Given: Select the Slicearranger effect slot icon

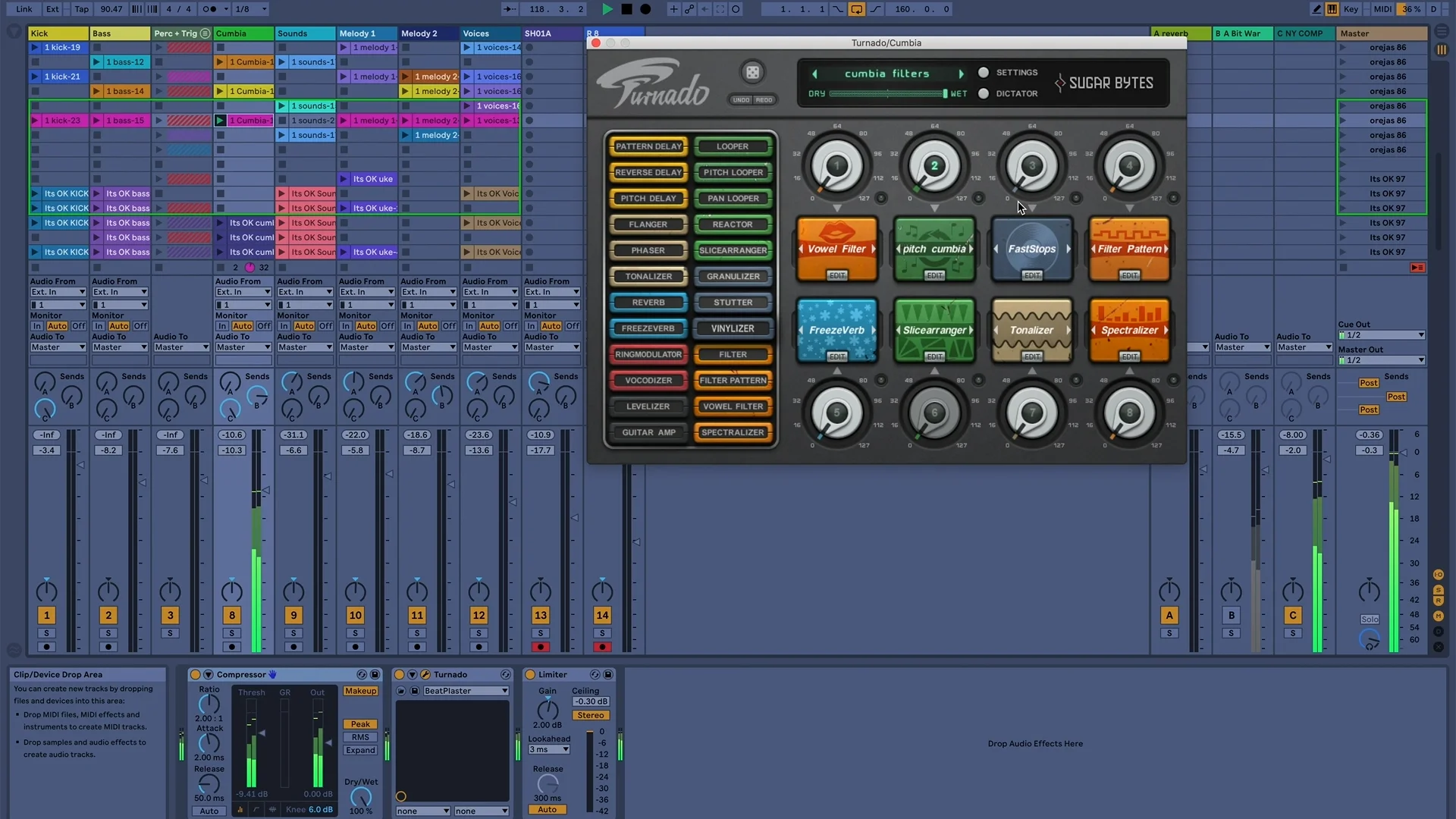Looking at the screenshot, I should pyautogui.click(x=934, y=330).
